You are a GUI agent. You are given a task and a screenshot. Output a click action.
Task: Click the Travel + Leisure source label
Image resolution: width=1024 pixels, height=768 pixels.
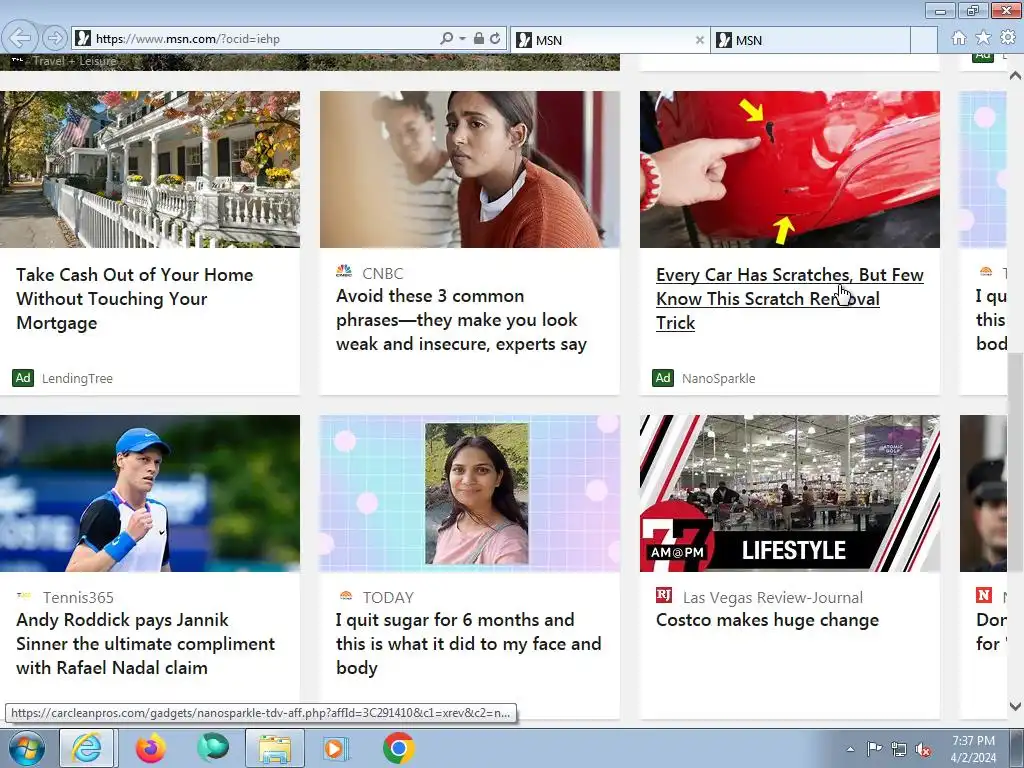coord(74,61)
